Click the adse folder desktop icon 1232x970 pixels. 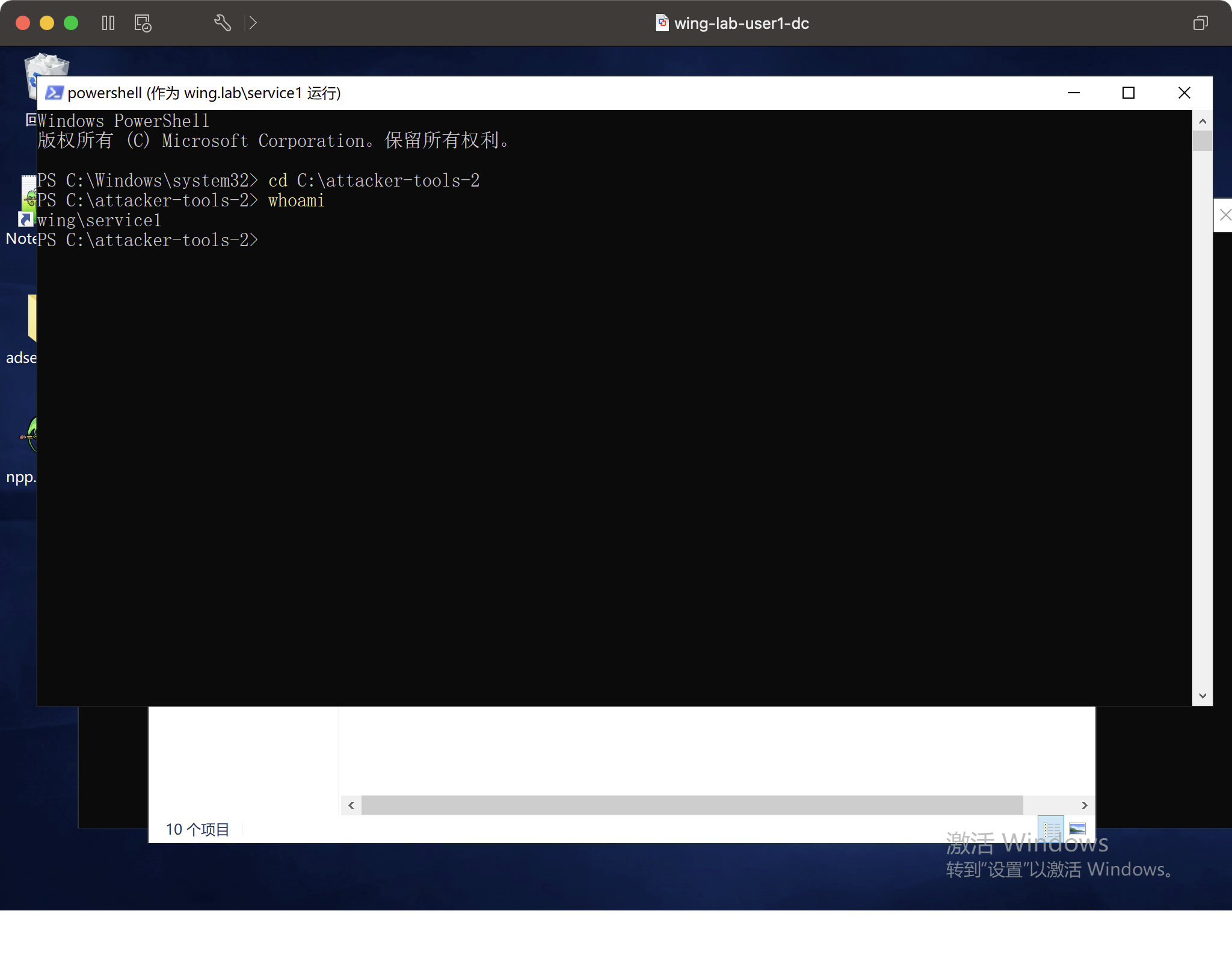point(31,318)
